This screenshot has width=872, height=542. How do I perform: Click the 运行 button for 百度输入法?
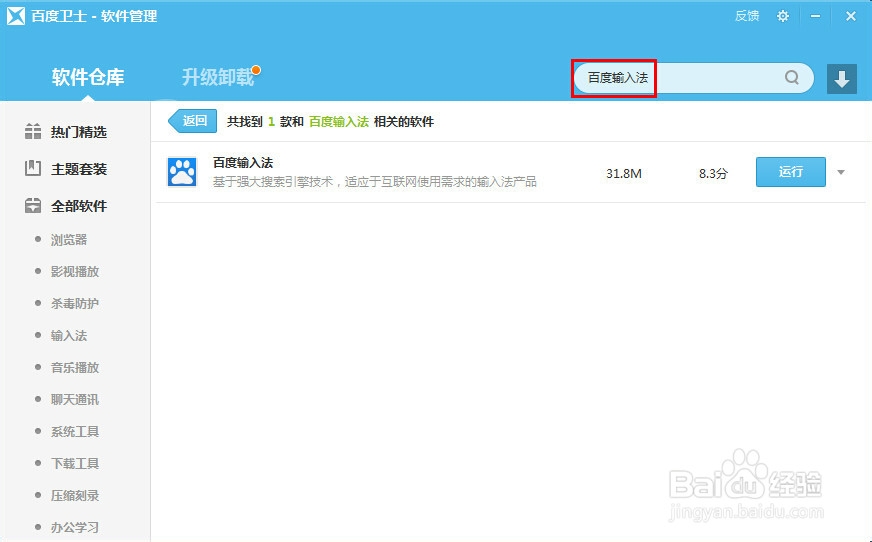point(790,172)
